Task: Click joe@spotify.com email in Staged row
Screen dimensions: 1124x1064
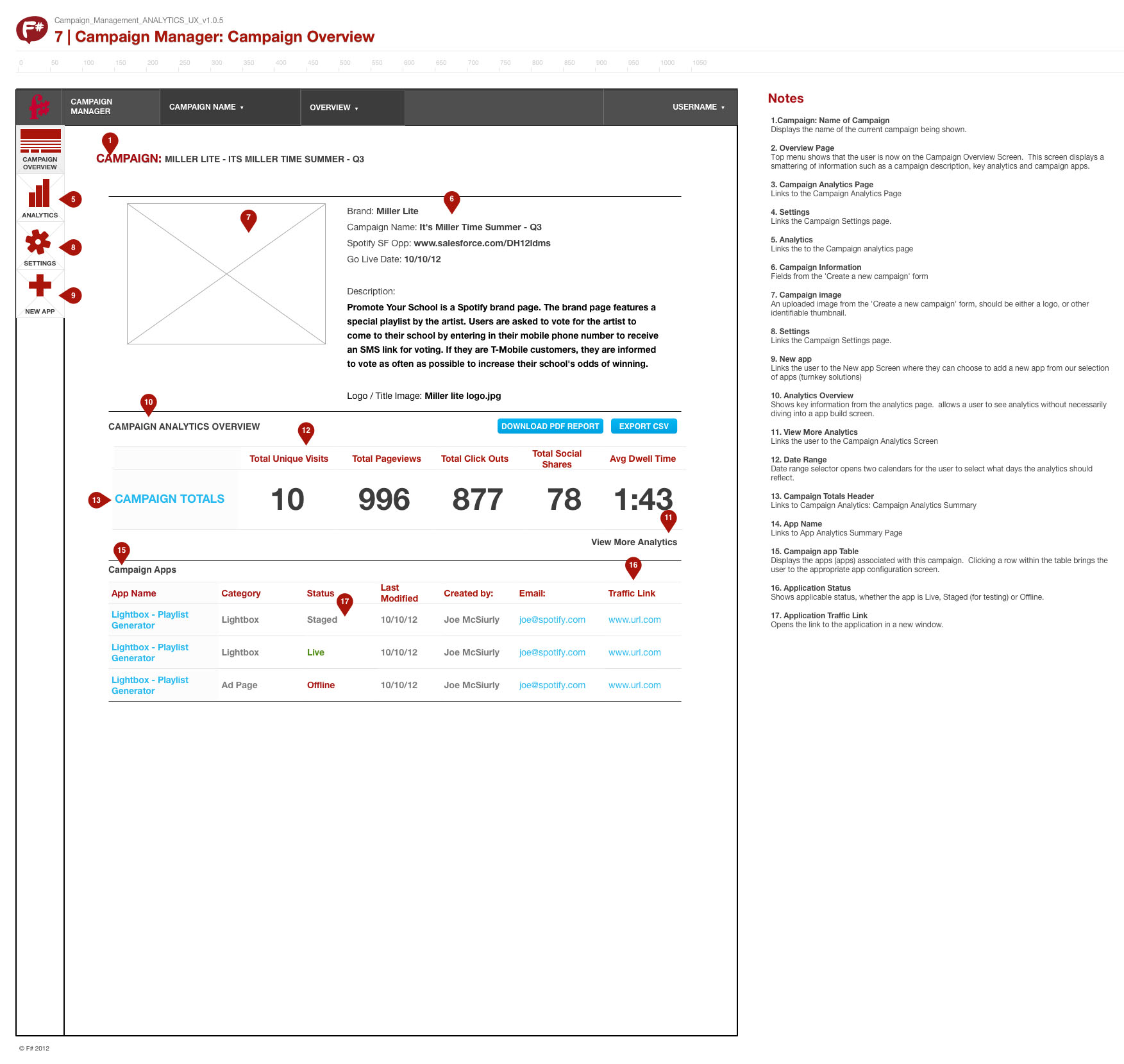Action: (552, 620)
